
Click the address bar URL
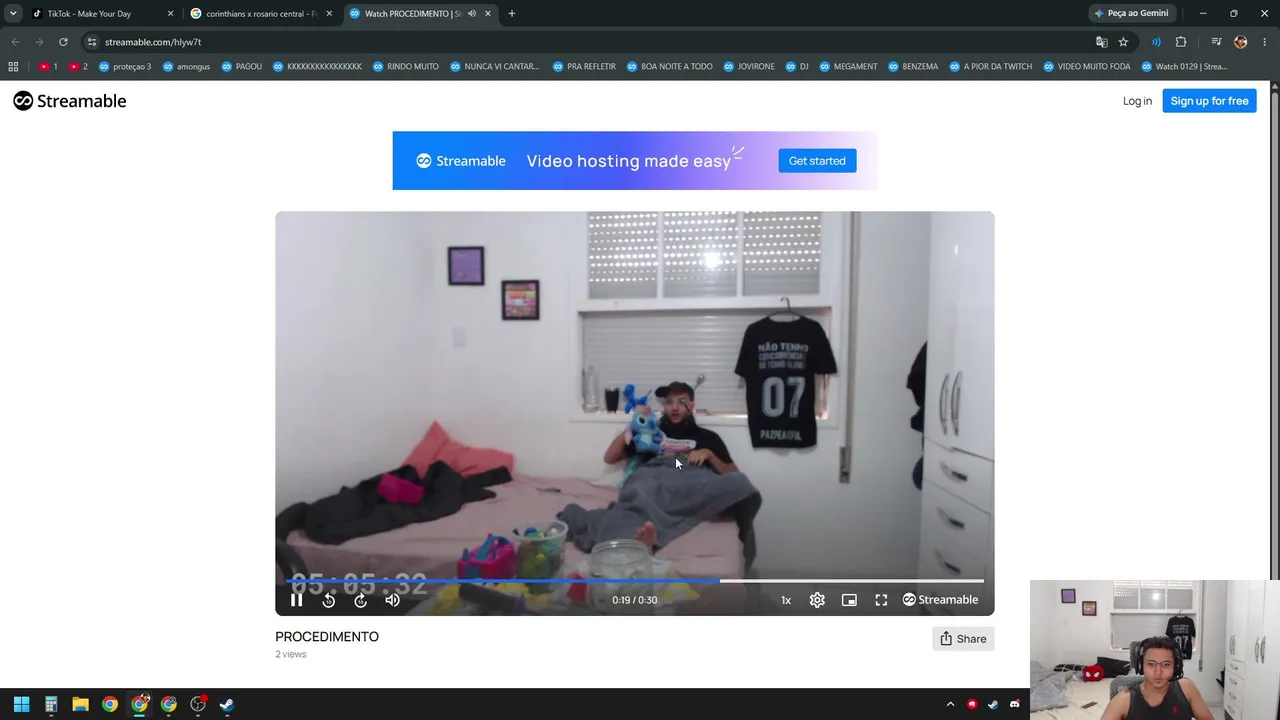coord(153,42)
